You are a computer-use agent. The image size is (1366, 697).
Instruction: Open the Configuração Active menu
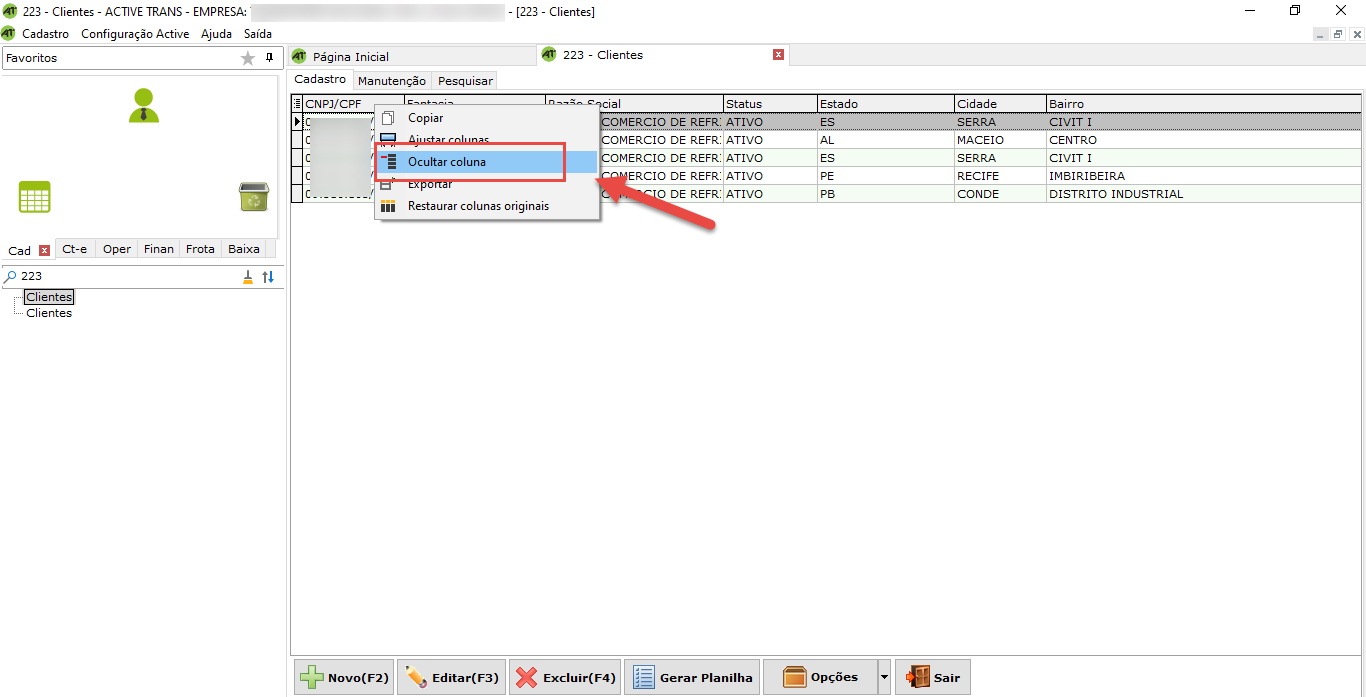pos(135,34)
